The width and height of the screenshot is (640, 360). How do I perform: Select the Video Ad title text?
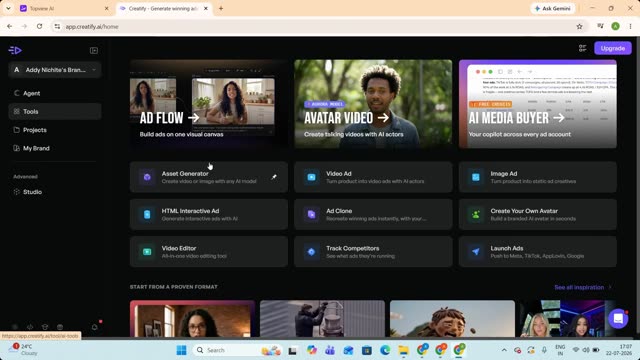click(x=339, y=173)
